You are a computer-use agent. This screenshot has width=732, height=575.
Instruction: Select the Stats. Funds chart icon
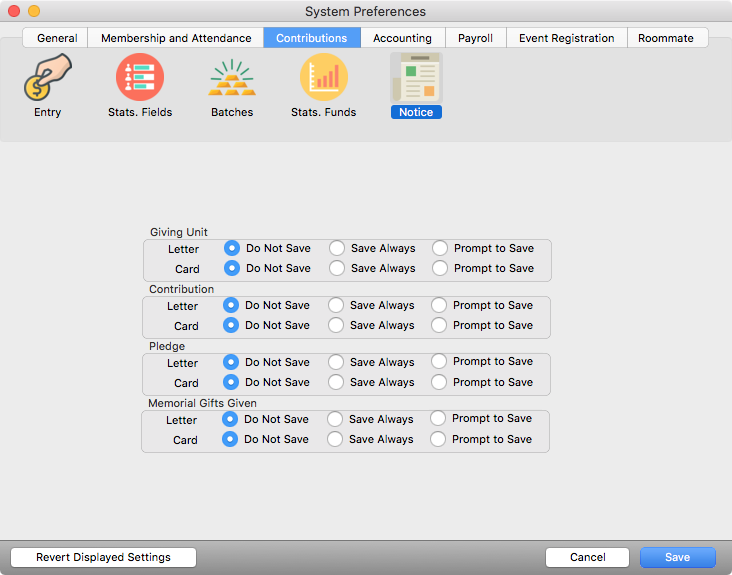(x=323, y=80)
